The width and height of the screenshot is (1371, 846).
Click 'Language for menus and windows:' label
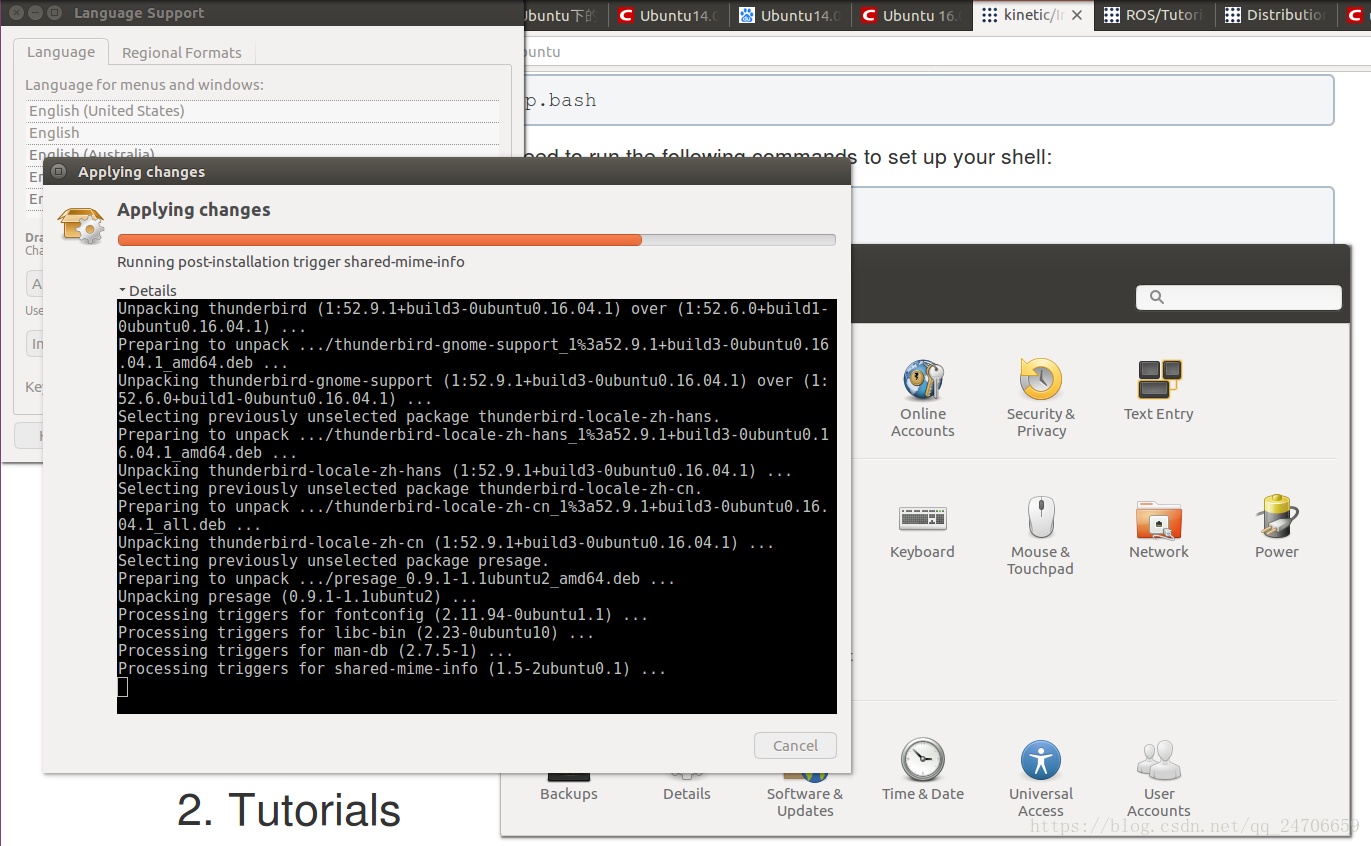click(144, 85)
